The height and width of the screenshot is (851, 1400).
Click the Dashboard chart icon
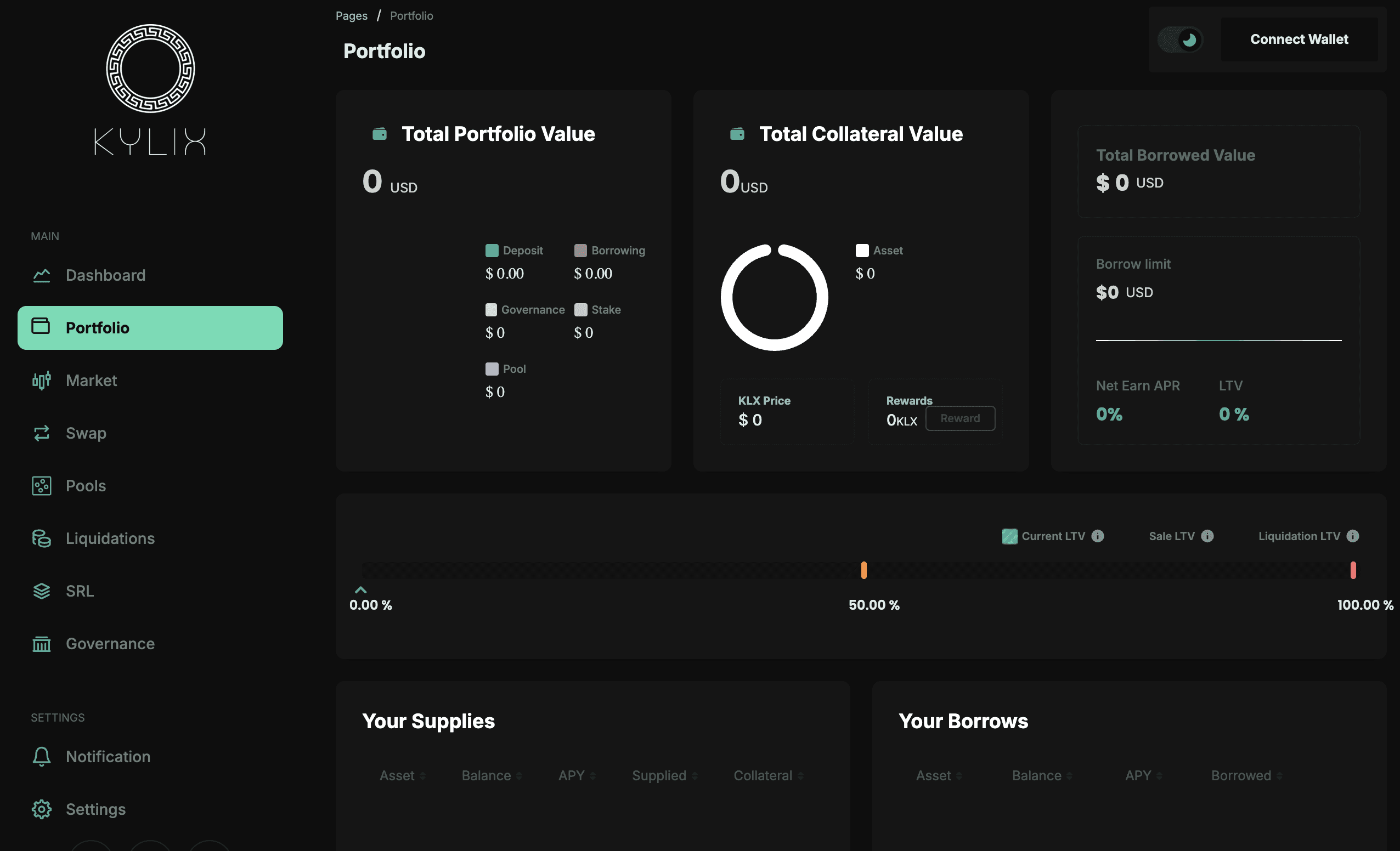point(42,275)
